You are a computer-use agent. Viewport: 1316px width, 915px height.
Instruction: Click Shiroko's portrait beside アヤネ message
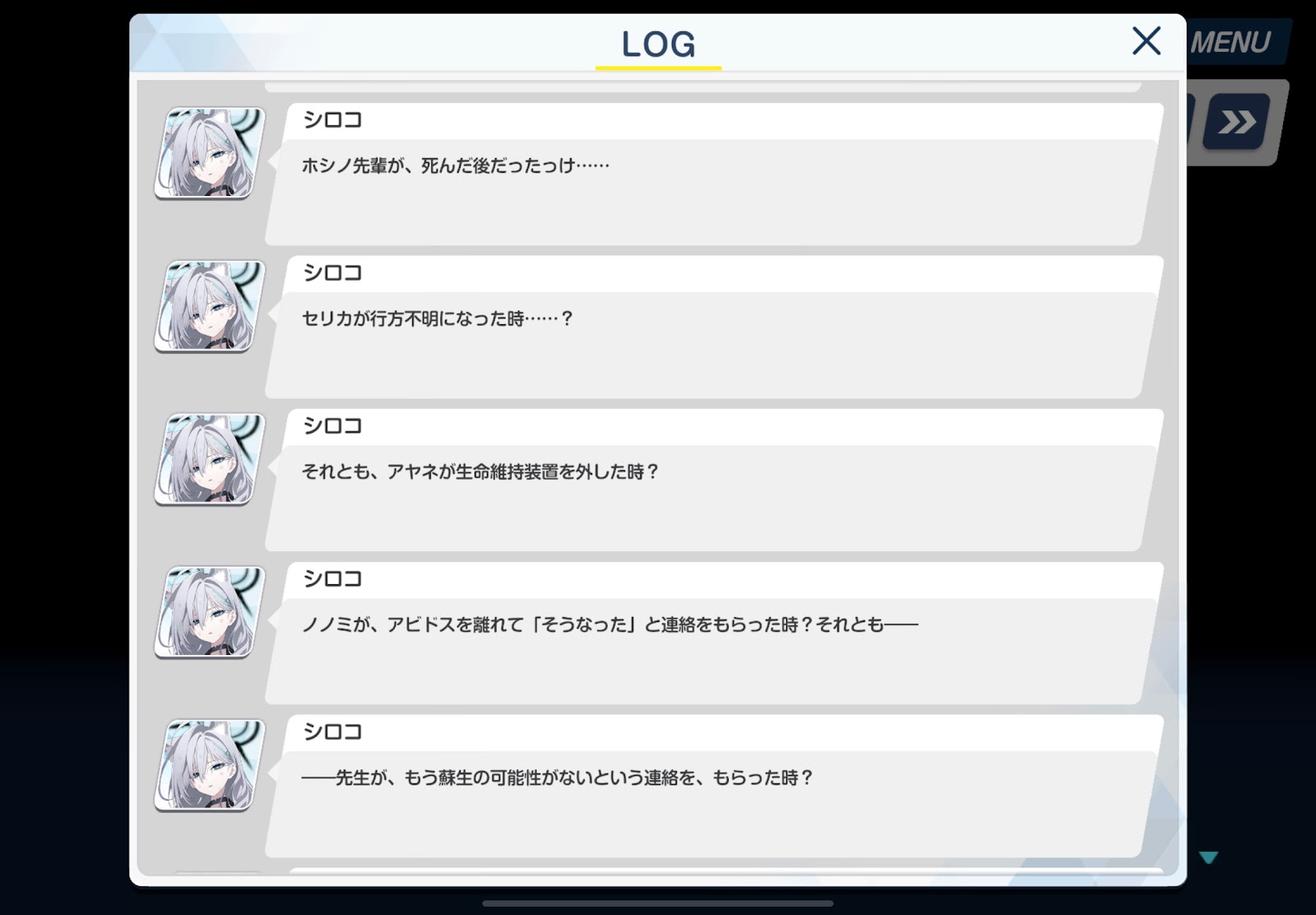pyautogui.click(x=211, y=459)
